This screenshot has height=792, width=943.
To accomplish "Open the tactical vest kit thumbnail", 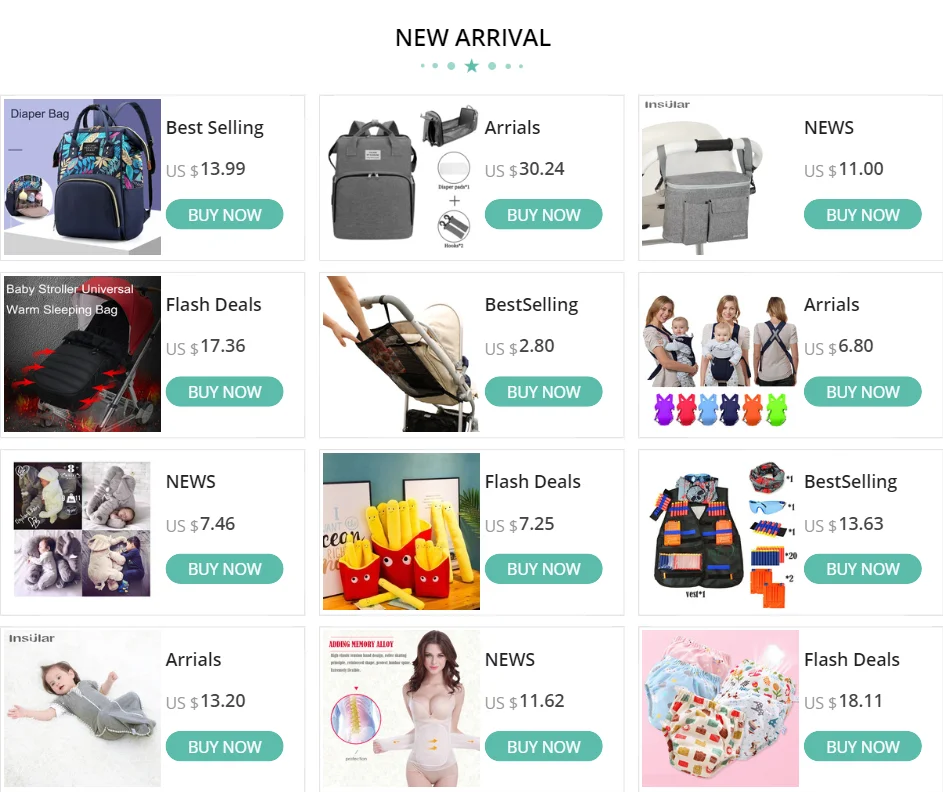I will coord(720,530).
